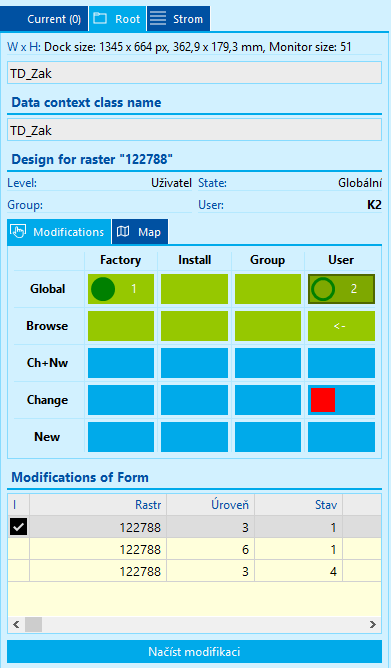
Task: Switch to the Map tab
Action: click(x=140, y=232)
